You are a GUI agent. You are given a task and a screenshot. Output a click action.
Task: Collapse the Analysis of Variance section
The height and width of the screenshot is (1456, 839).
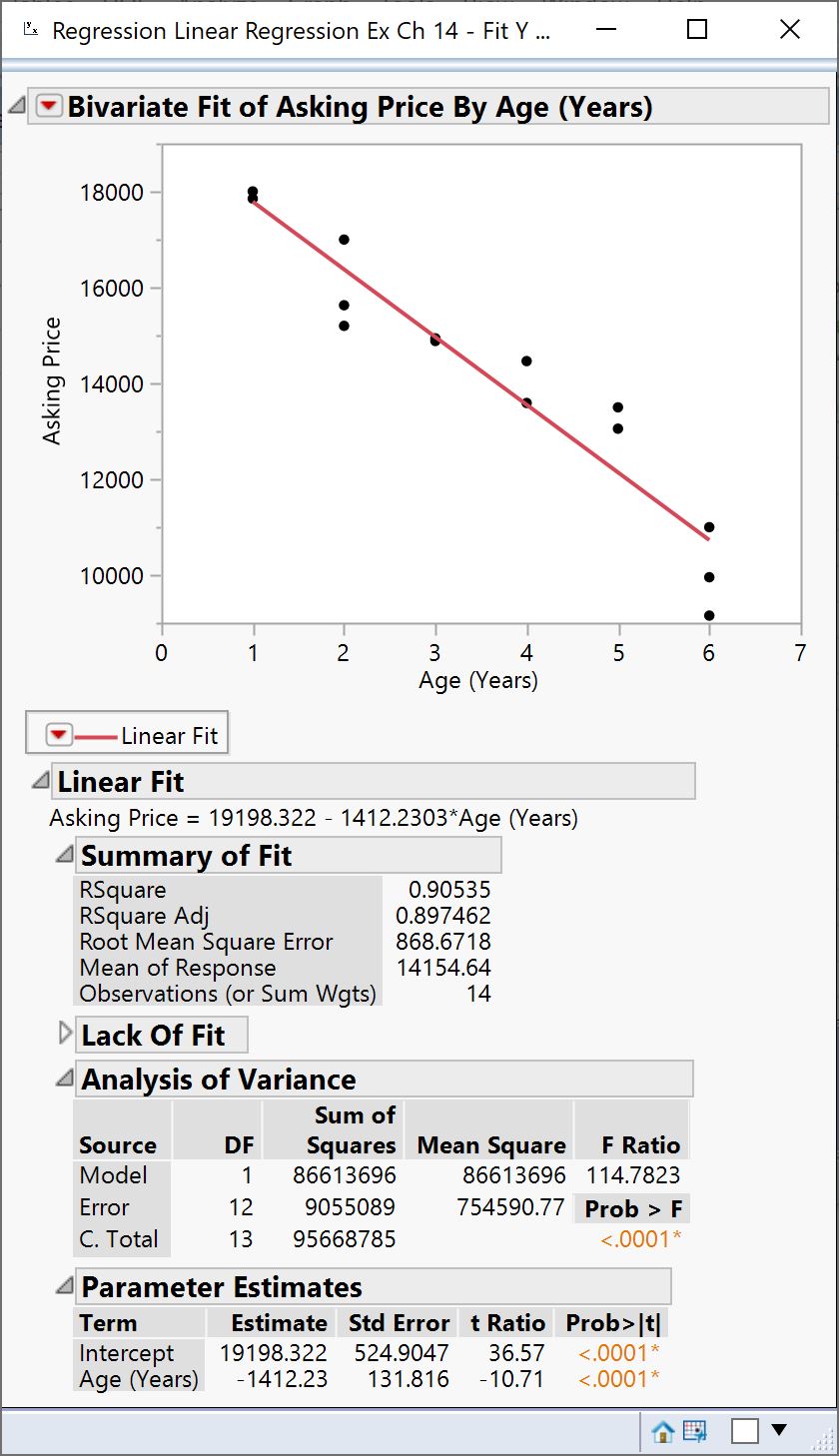[x=64, y=1078]
